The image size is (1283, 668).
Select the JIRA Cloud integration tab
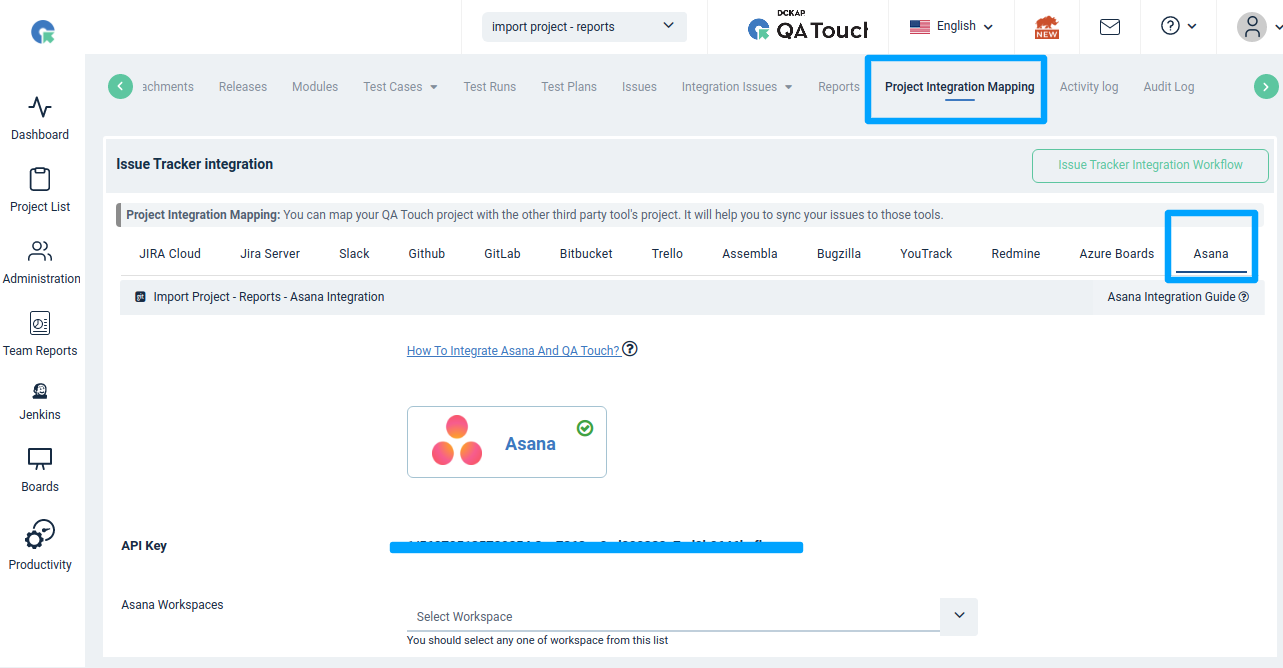(170, 254)
